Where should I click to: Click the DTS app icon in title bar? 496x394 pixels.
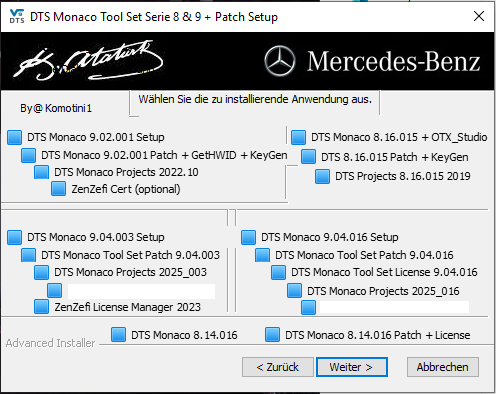point(17,16)
